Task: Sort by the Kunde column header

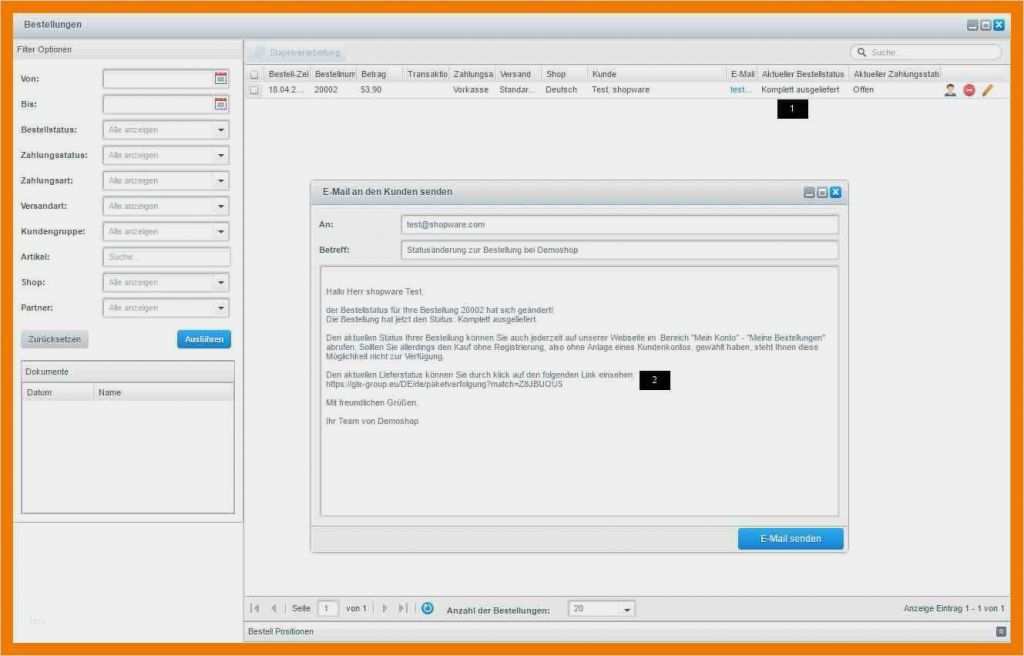Action: (x=656, y=74)
